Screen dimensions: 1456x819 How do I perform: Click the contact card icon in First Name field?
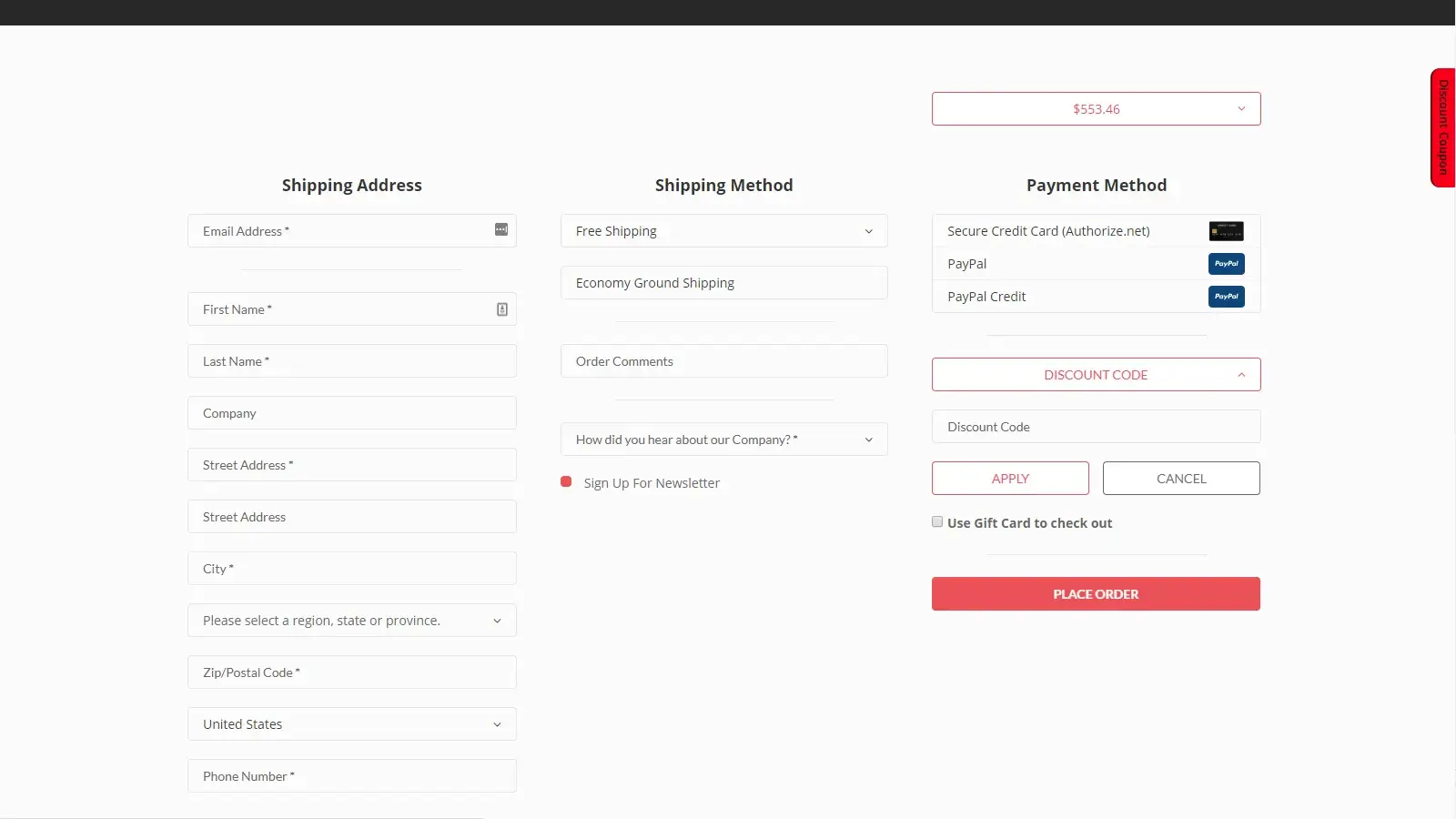501,309
